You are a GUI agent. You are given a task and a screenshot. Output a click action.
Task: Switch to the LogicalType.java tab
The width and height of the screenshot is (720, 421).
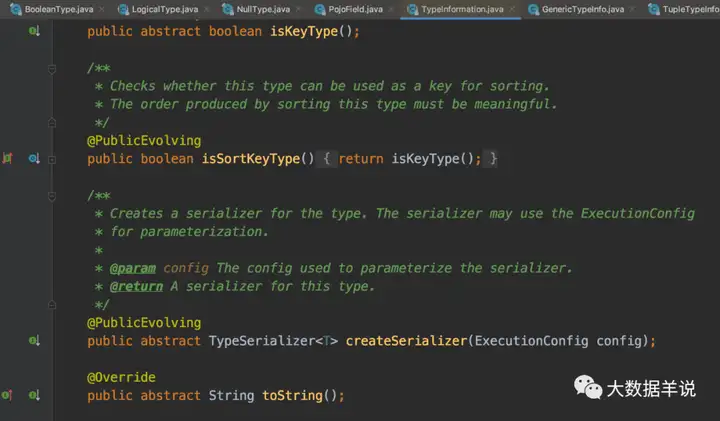(x=165, y=9)
